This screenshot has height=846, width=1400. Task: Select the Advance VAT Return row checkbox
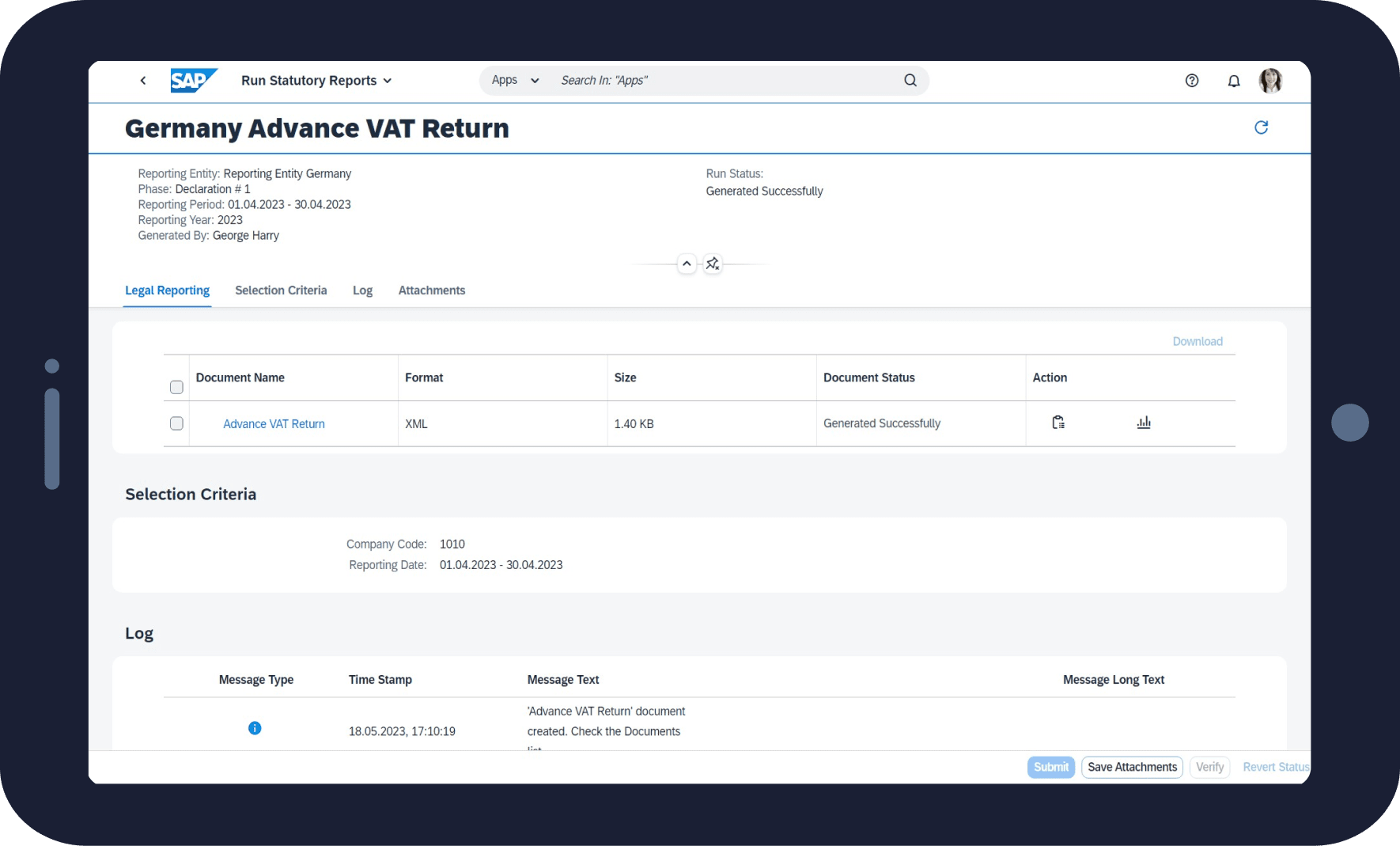pos(176,423)
